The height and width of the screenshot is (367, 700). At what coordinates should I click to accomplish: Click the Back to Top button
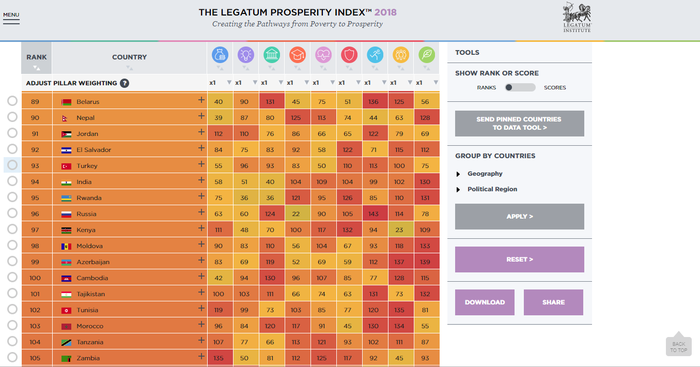tap(679, 344)
